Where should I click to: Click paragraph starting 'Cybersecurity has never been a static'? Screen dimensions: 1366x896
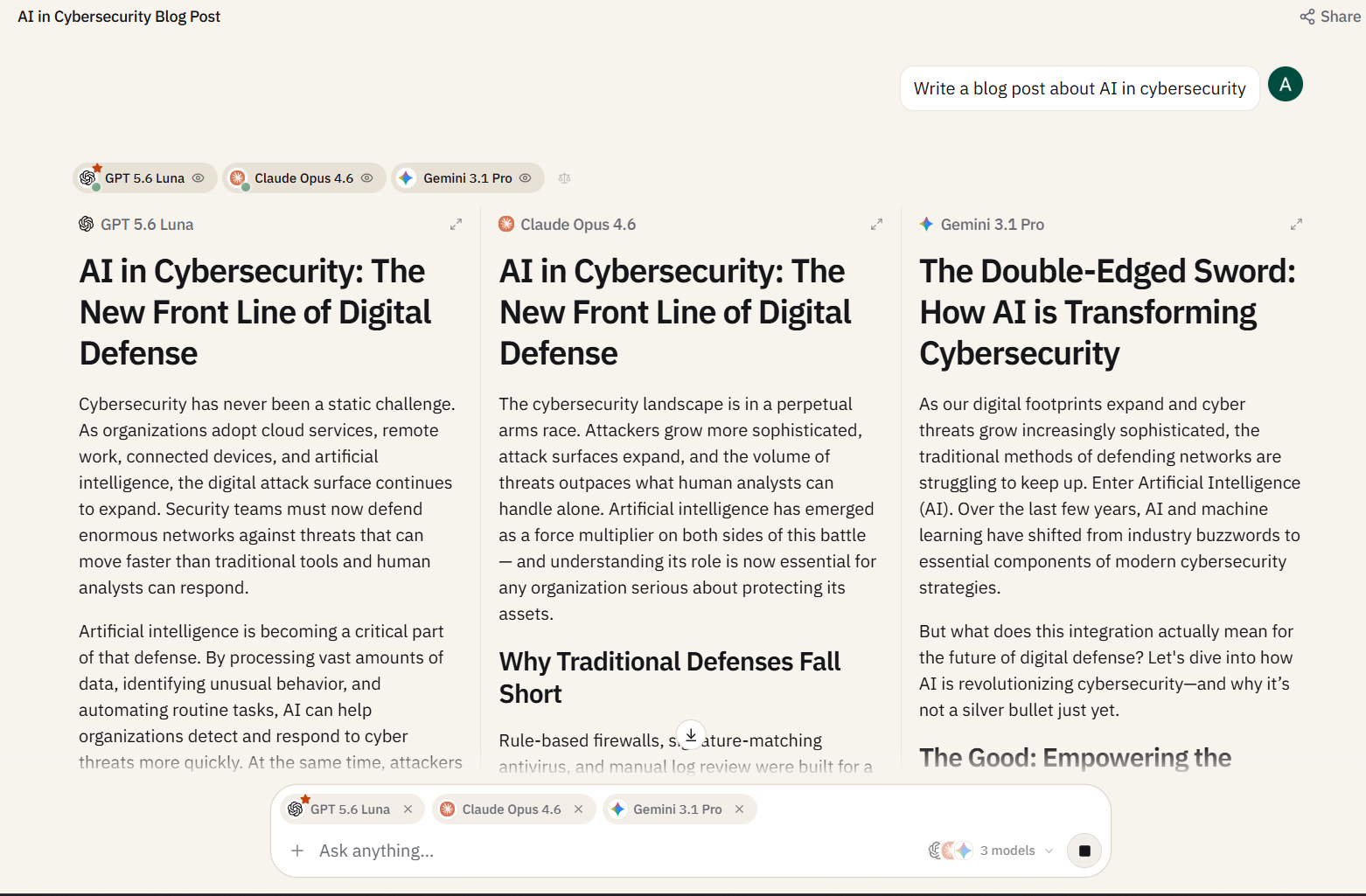[267, 496]
